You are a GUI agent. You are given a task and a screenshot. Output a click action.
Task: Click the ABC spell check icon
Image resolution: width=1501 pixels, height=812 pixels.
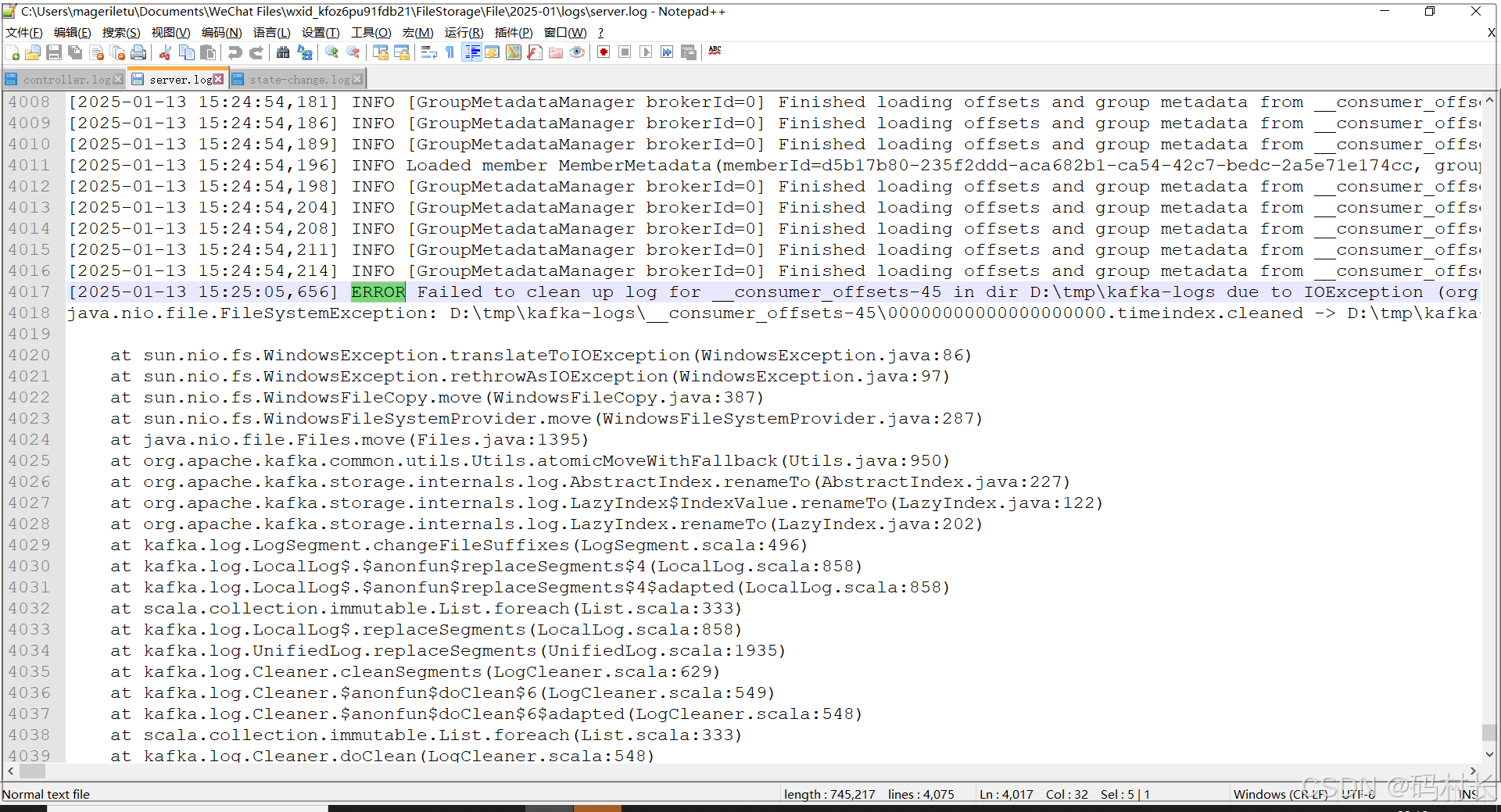[x=715, y=51]
